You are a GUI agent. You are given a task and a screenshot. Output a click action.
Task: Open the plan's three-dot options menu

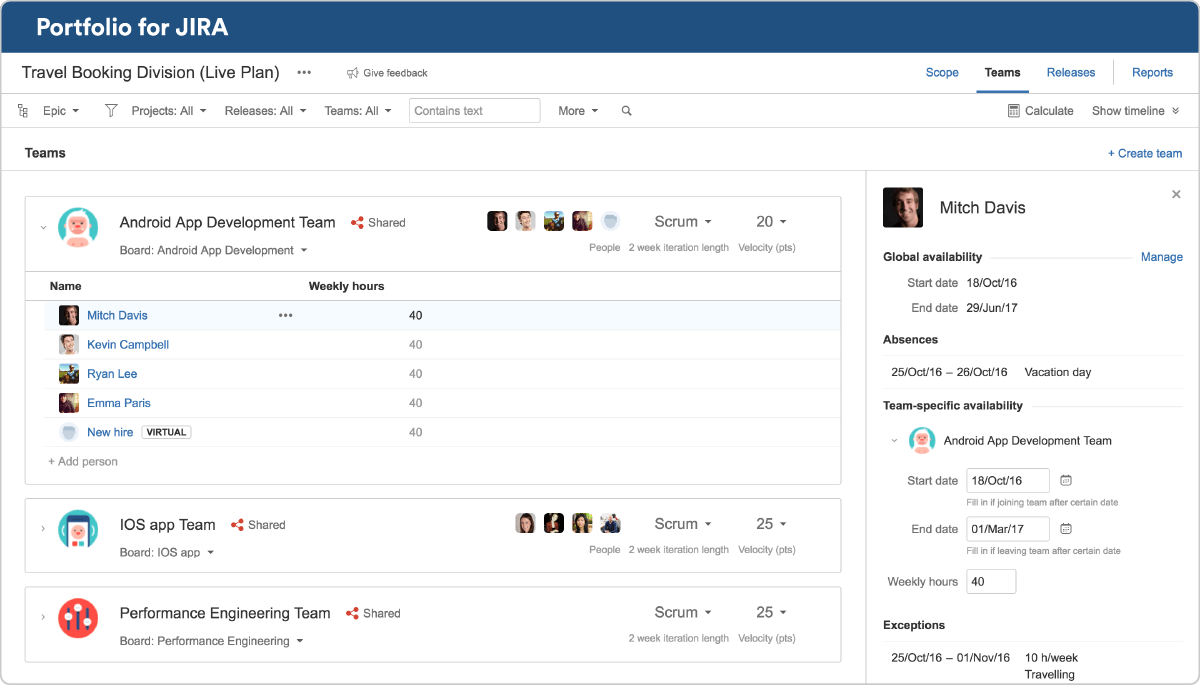click(x=304, y=73)
